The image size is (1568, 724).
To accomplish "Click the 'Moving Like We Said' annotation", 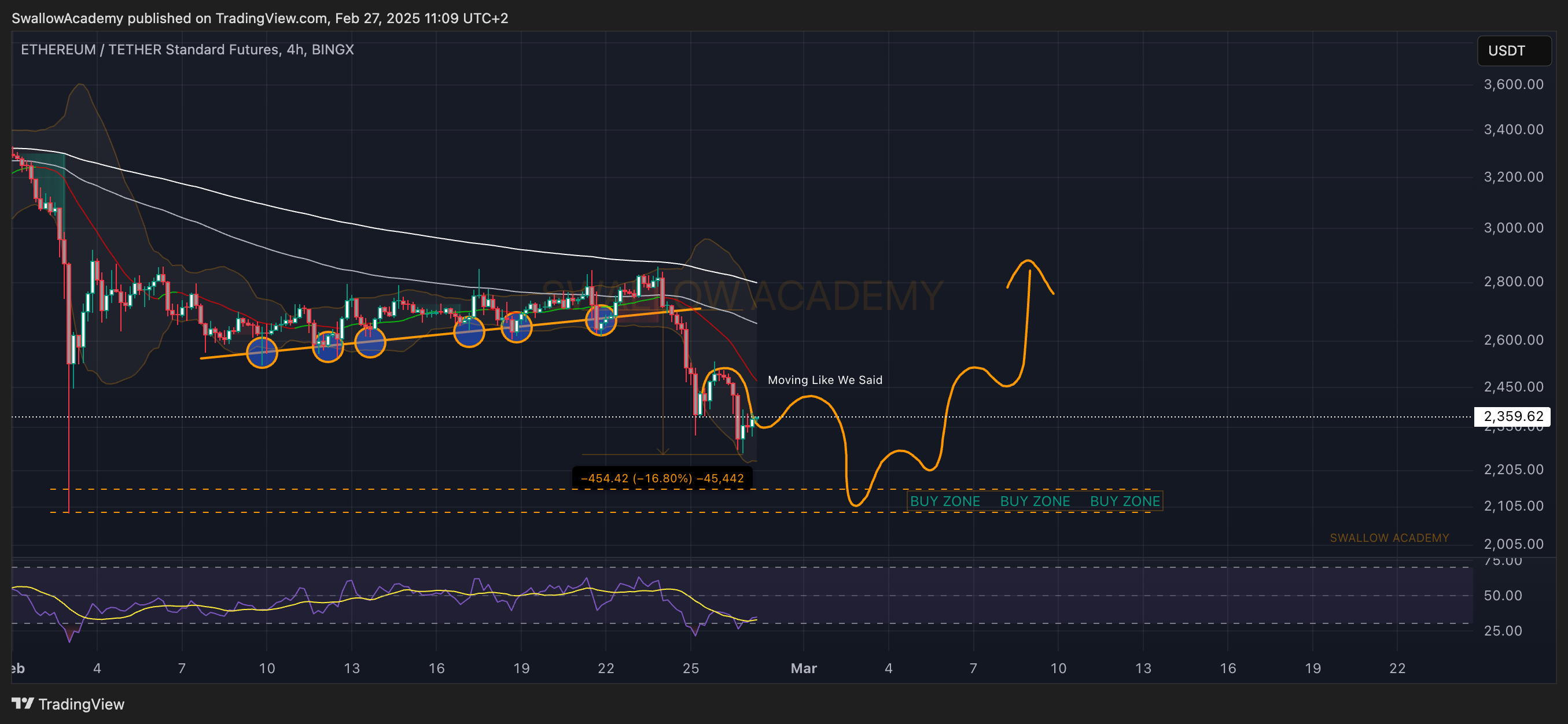I will pyautogui.click(x=825, y=380).
